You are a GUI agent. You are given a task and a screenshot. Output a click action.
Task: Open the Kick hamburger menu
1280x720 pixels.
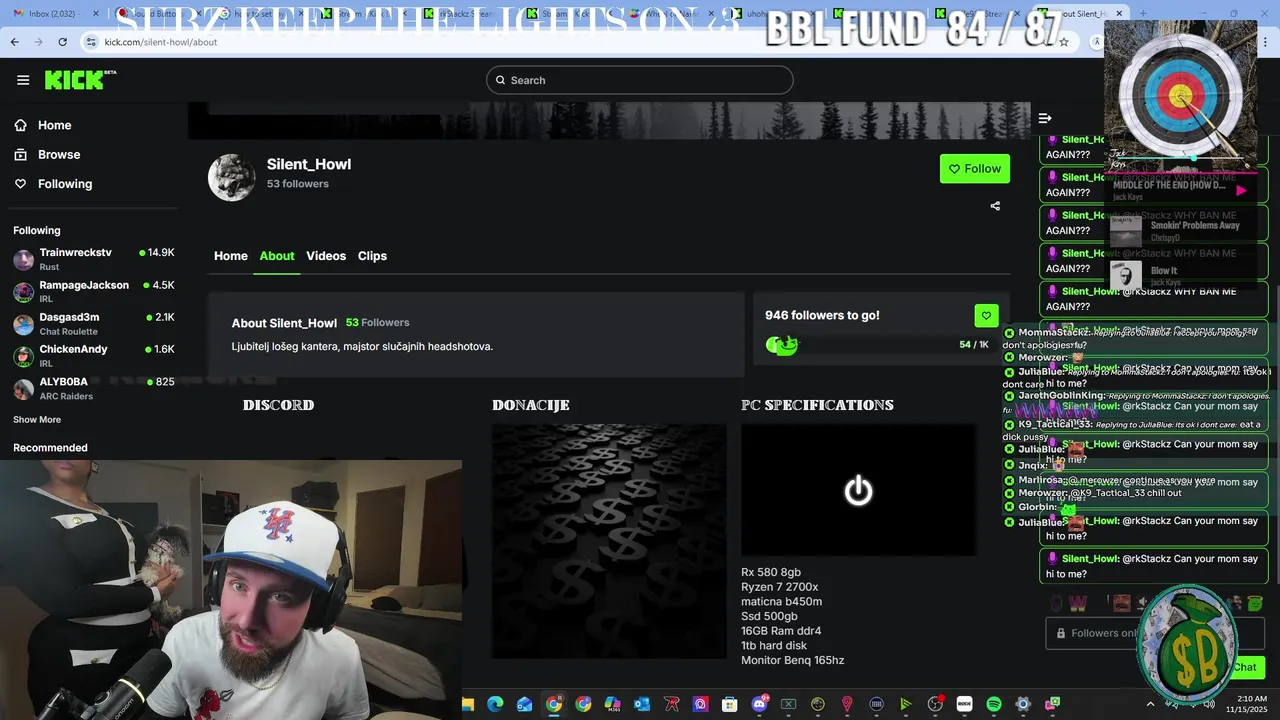point(23,80)
